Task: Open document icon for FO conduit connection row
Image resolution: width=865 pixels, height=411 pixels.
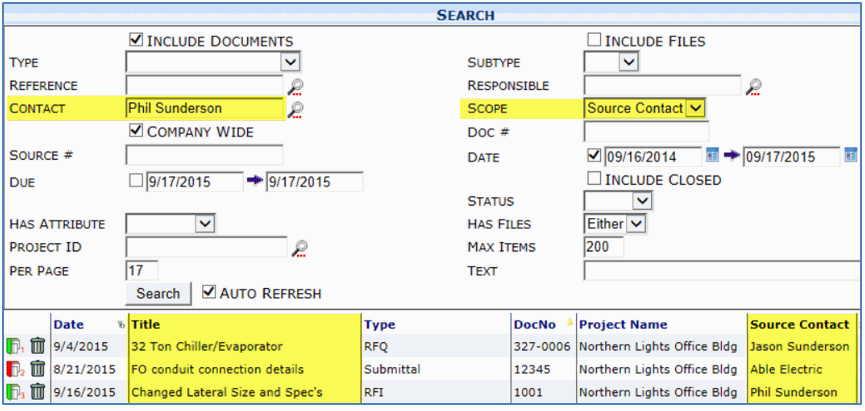Action: click(x=14, y=369)
